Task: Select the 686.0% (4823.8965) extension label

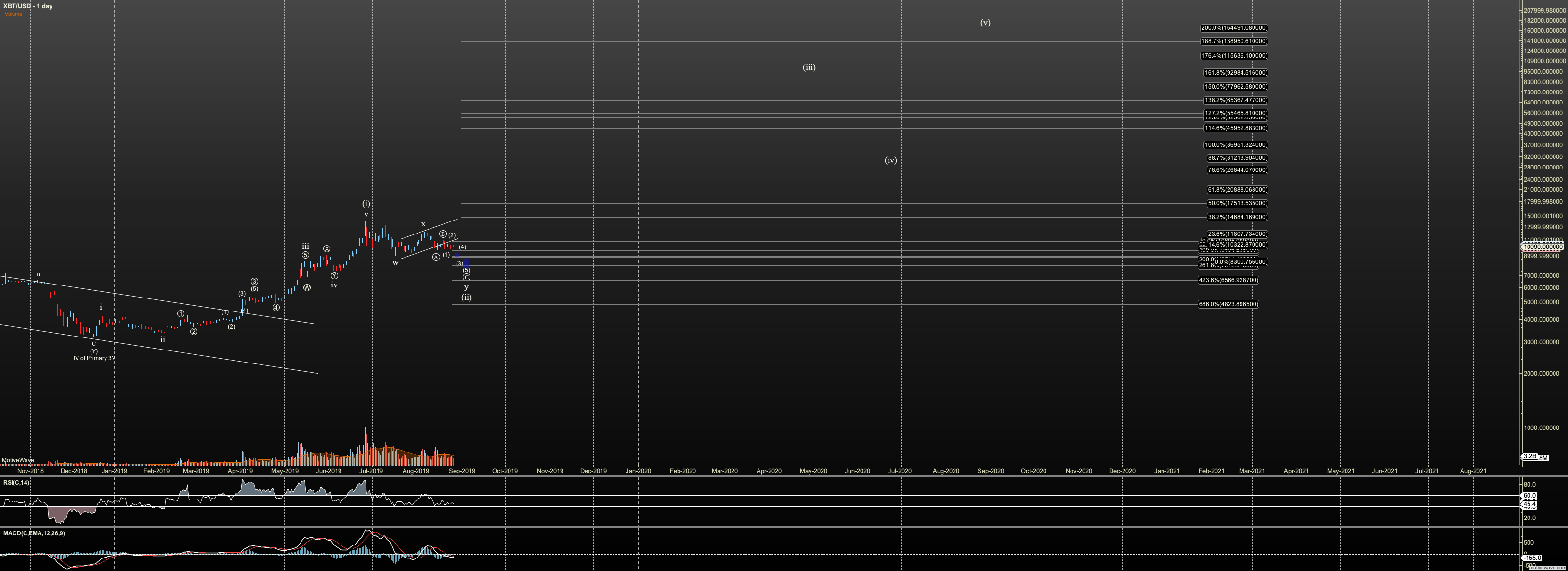Action: 1228,304
